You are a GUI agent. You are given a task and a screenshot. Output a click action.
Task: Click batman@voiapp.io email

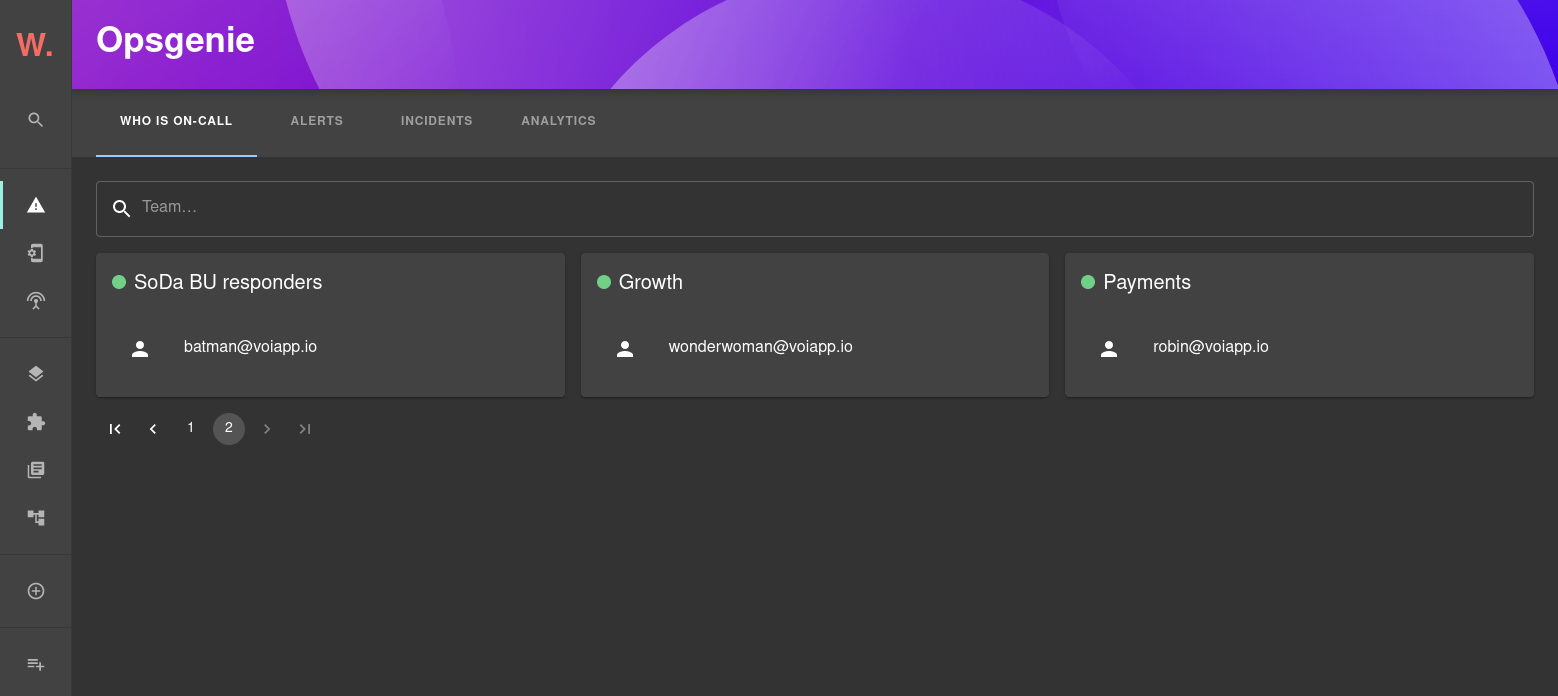tap(250, 347)
